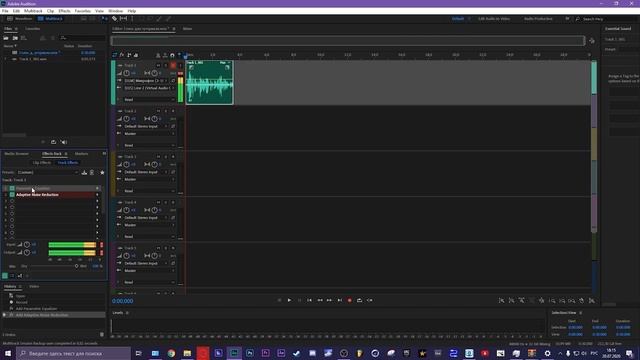Toggle power for Parametric Equalizer effect

[x=12, y=189]
